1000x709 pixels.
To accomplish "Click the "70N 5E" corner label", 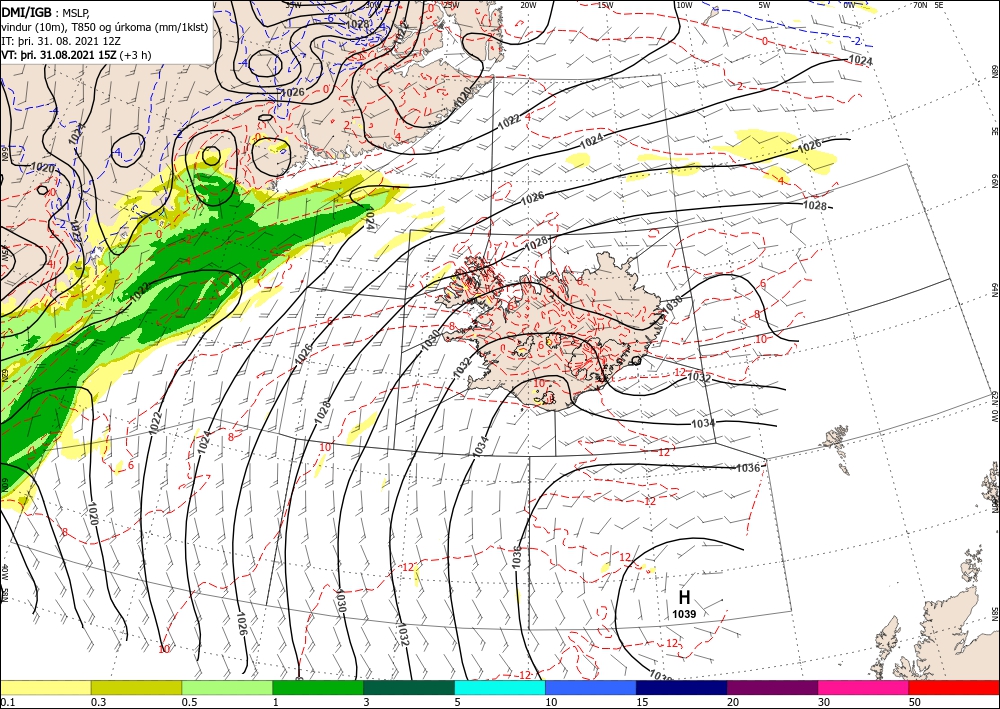I will point(928,5).
